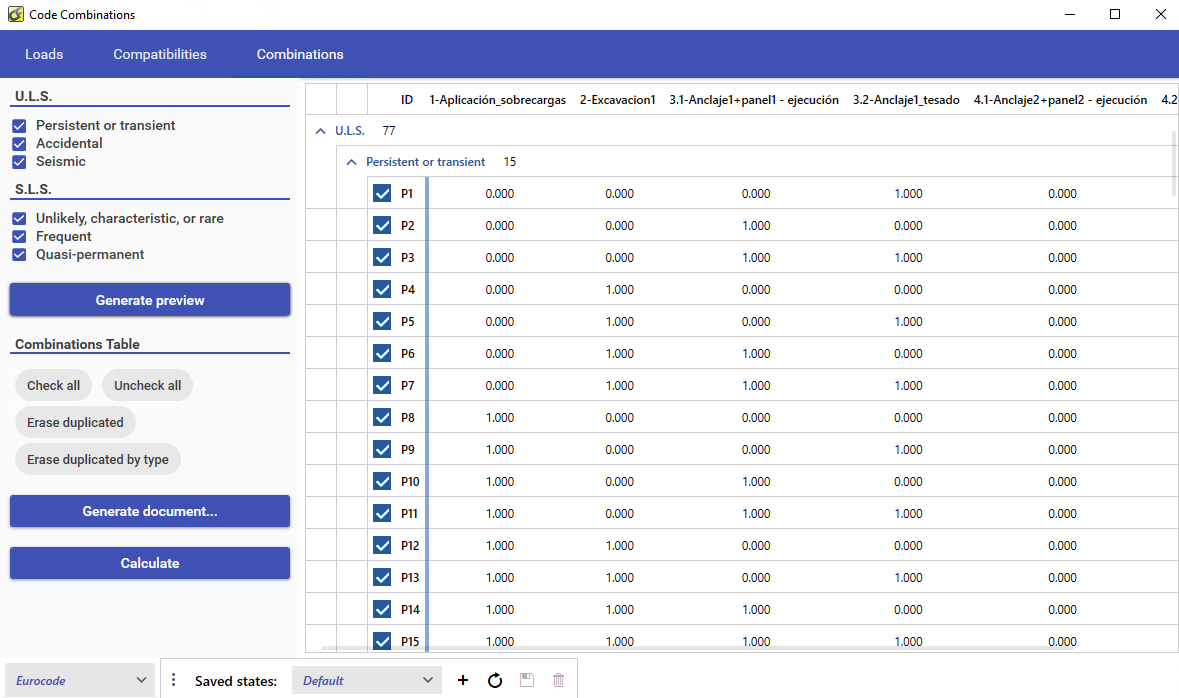Click the Erase duplicated by type button
1179x698 pixels.
pos(98,459)
